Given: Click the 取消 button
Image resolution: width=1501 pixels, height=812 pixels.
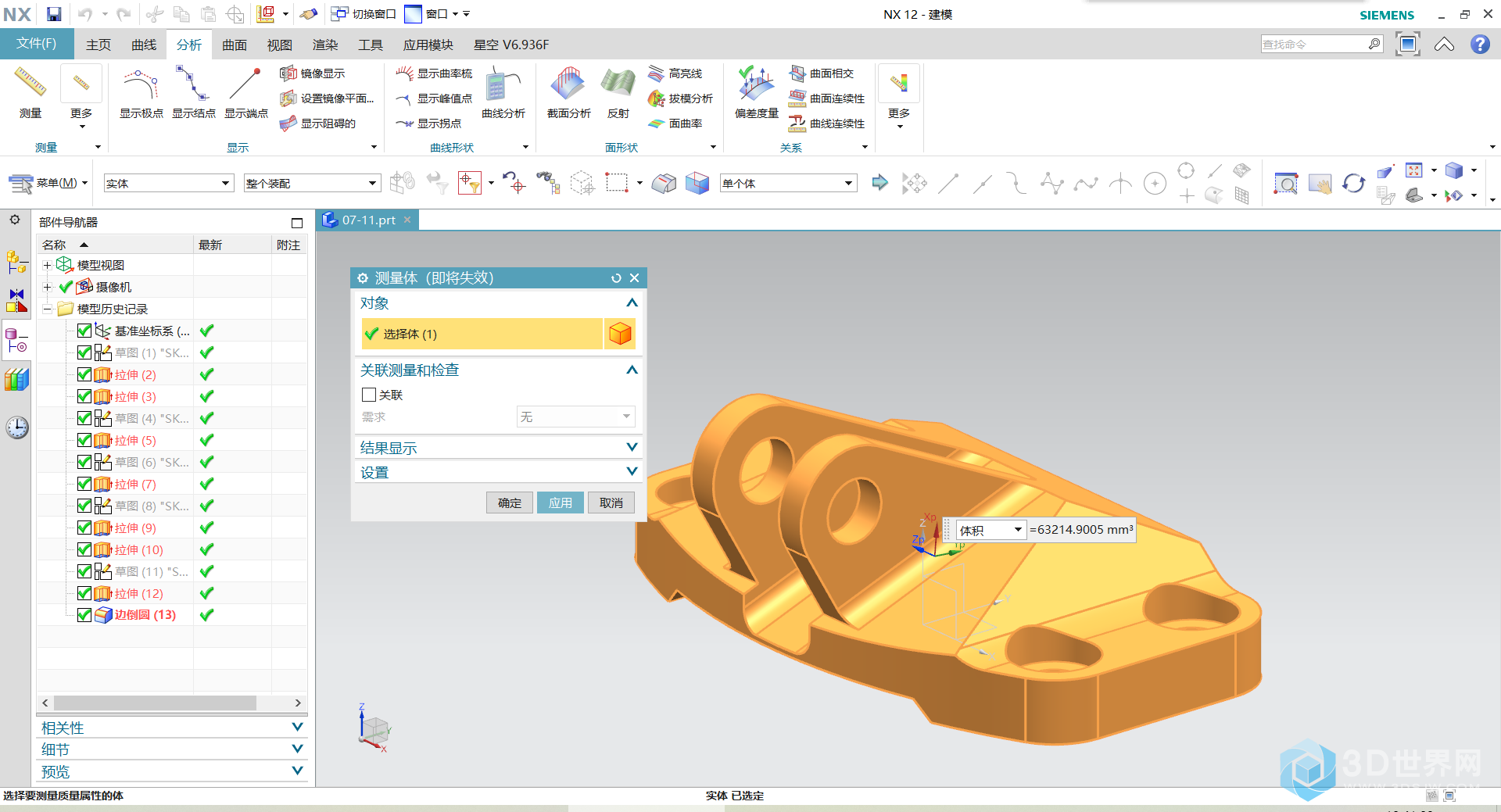Looking at the screenshot, I should point(611,503).
